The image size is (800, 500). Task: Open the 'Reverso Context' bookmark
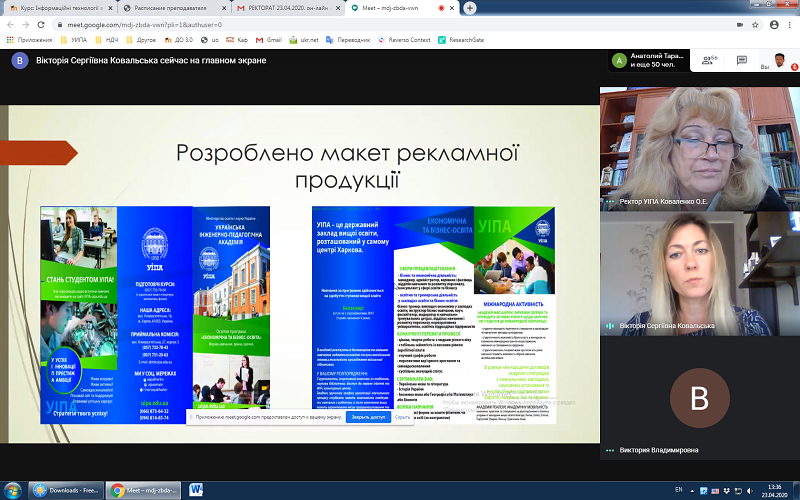tap(404, 40)
